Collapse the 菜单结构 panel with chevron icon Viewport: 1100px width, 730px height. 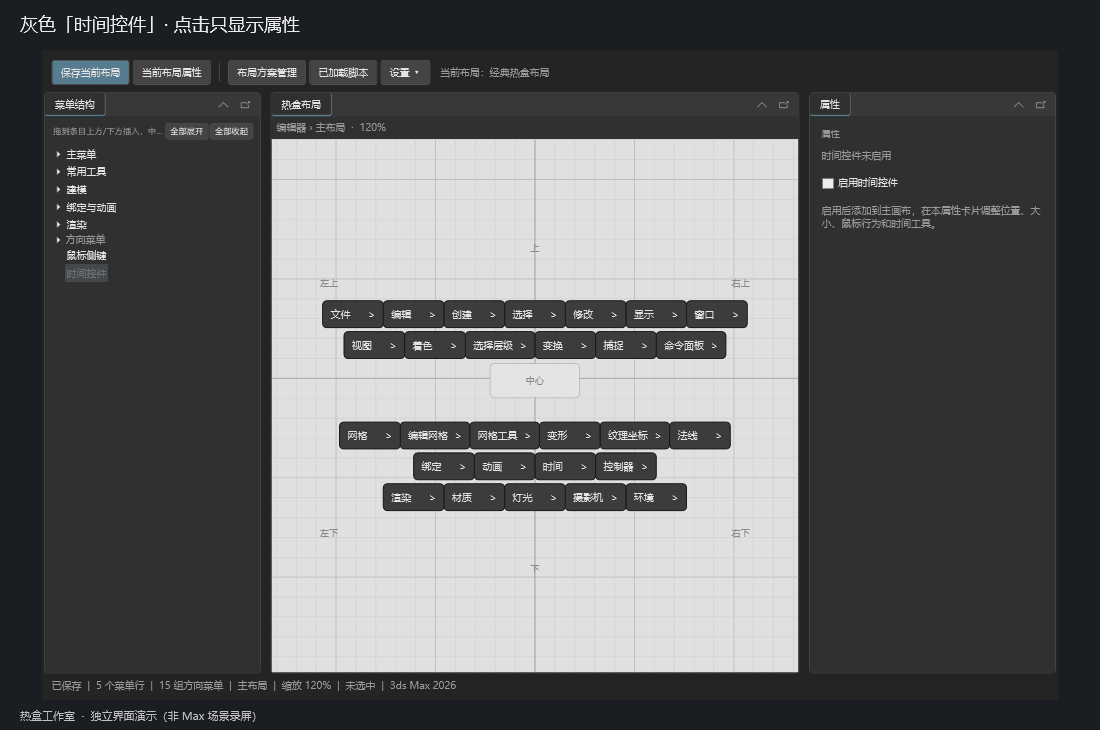pyautogui.click(x=223, y=104)
